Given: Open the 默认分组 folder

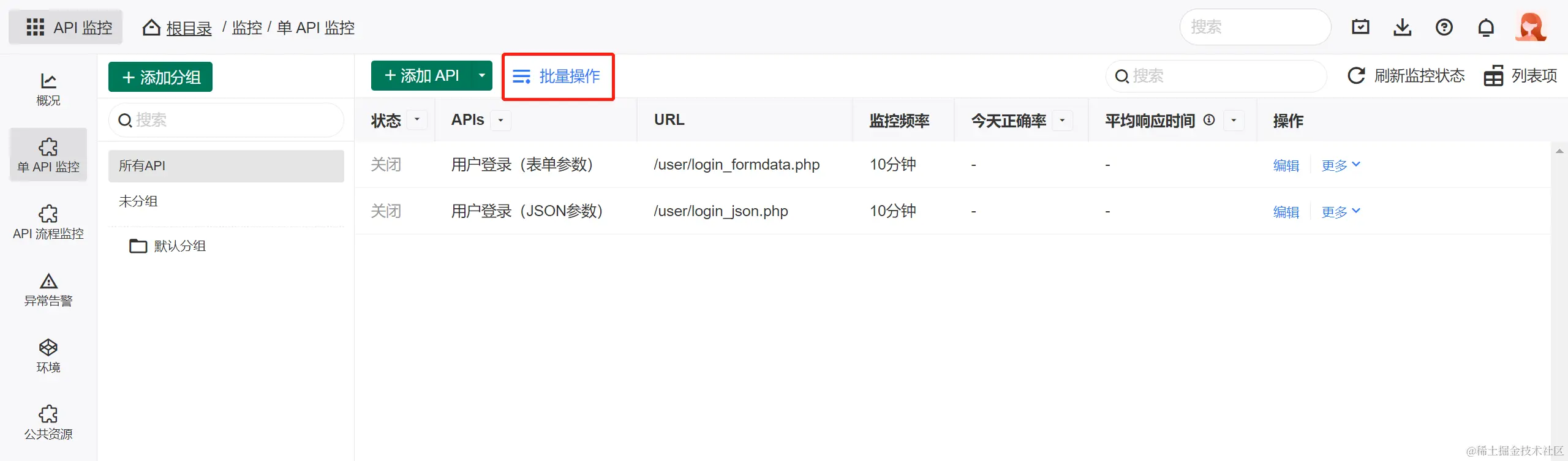Looking at the screenshot, I should 168,246.
